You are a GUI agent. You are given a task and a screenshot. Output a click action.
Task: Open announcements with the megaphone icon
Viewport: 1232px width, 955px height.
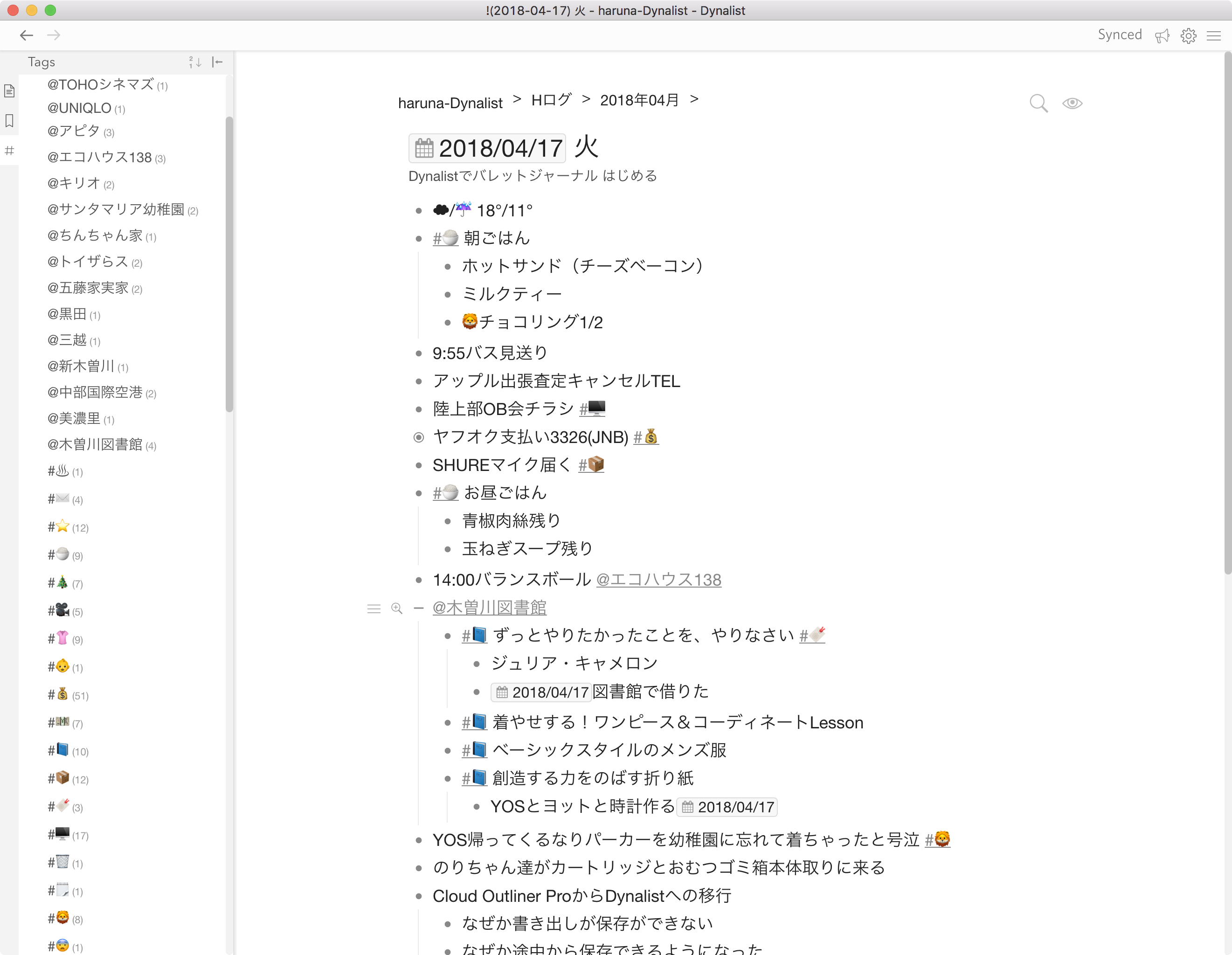(x=1163, y=35)
